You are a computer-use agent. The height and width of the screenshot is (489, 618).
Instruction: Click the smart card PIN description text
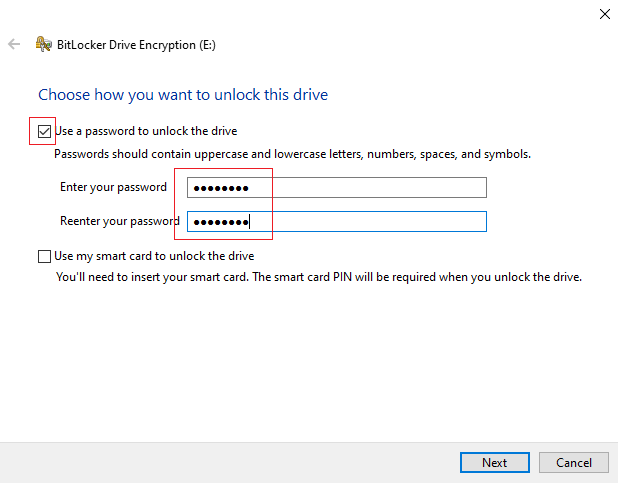319,277
